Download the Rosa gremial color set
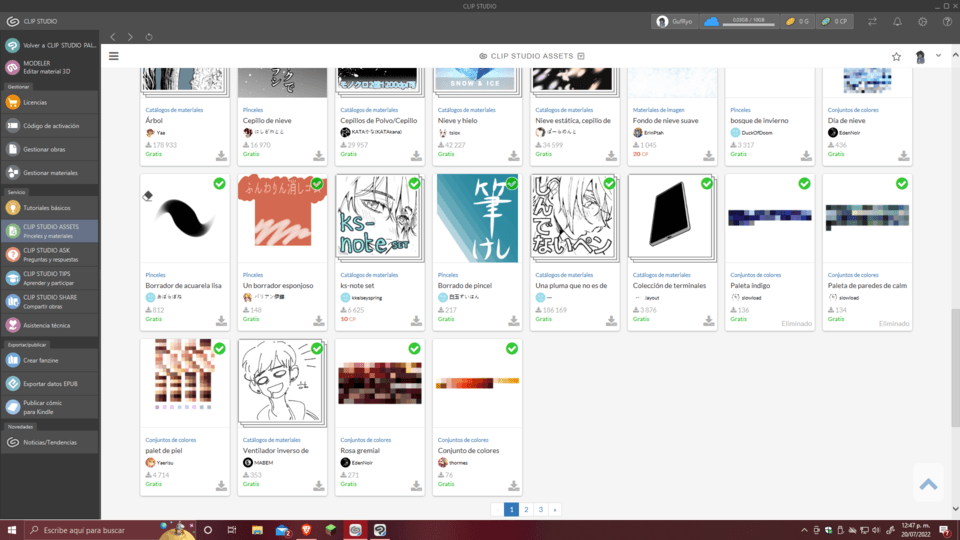The image size is (960, 540). coord(416,486)
